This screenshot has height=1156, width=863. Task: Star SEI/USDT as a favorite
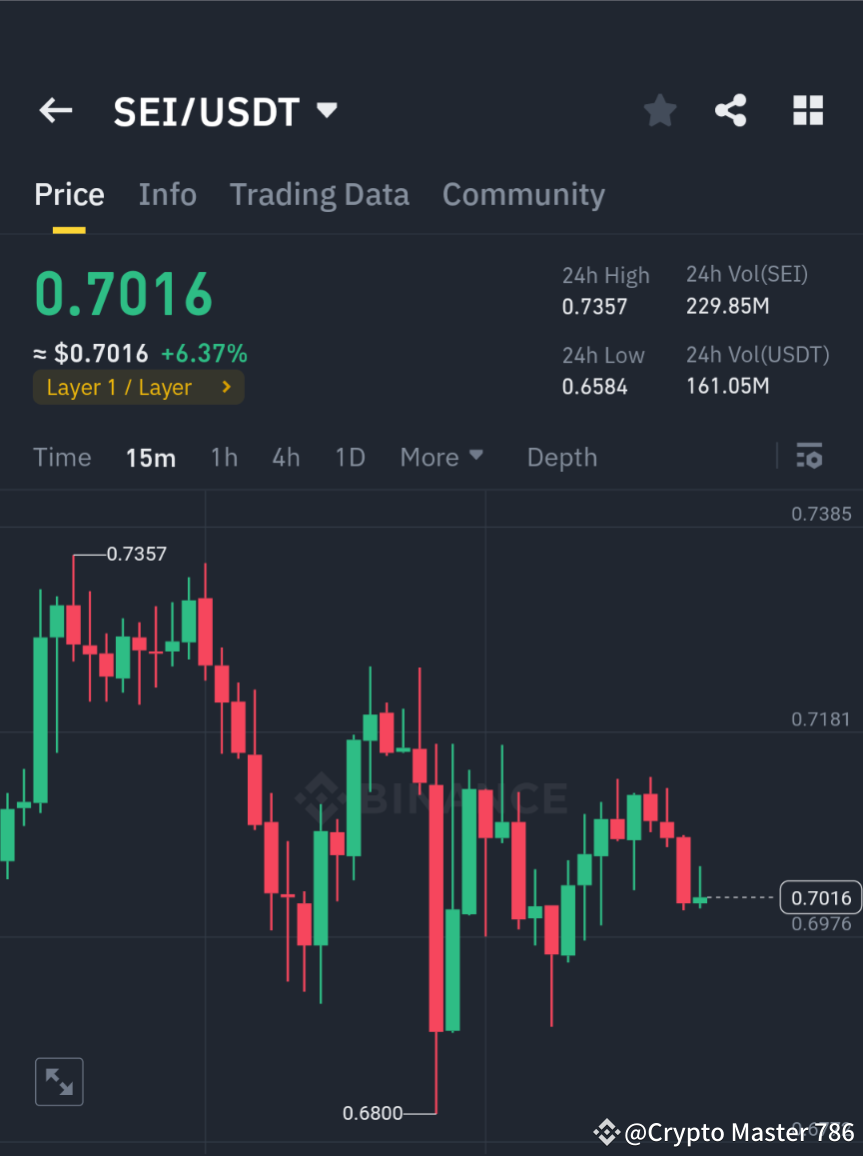[x=659, y=111]
